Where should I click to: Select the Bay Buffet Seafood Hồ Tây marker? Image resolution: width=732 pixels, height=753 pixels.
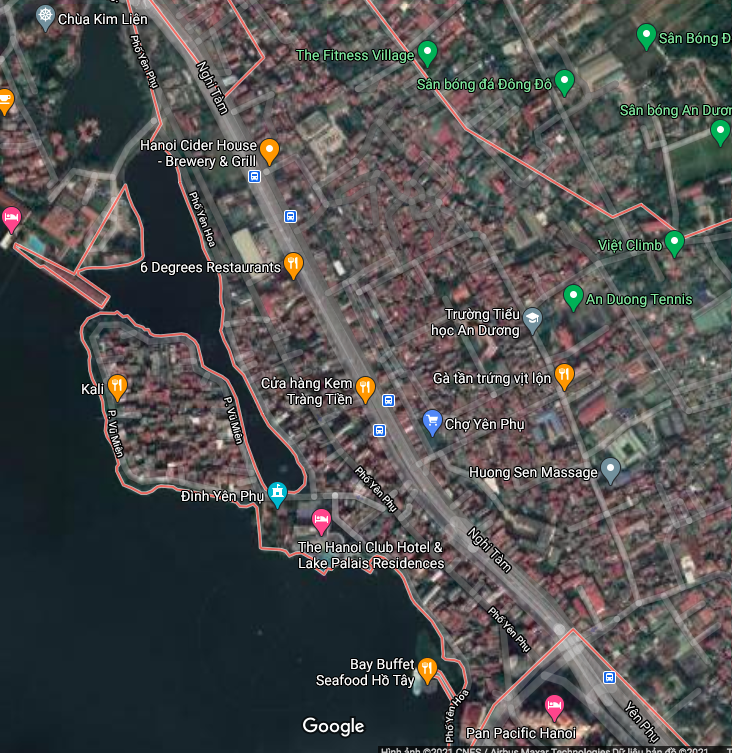click(x=427, y=671)
